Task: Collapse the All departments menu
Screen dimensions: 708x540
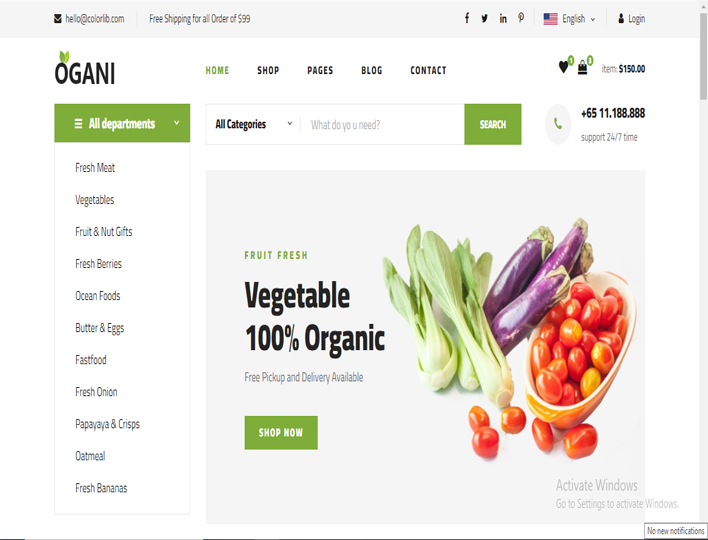Action: [x=122, y=123]
